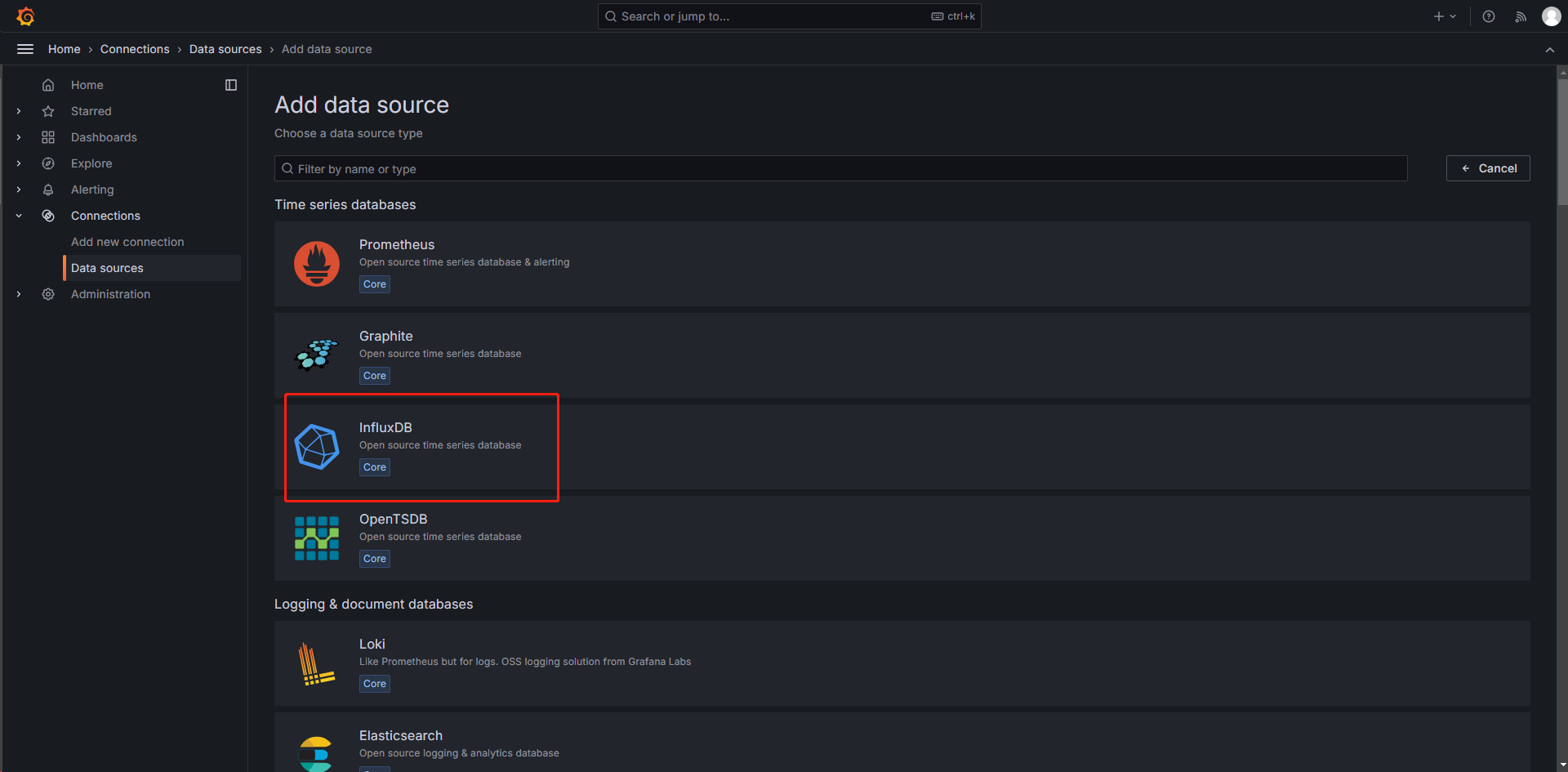Collapse top bar with chevron up
Viewport: 1568px width, 772px height.
[1550, 50]
